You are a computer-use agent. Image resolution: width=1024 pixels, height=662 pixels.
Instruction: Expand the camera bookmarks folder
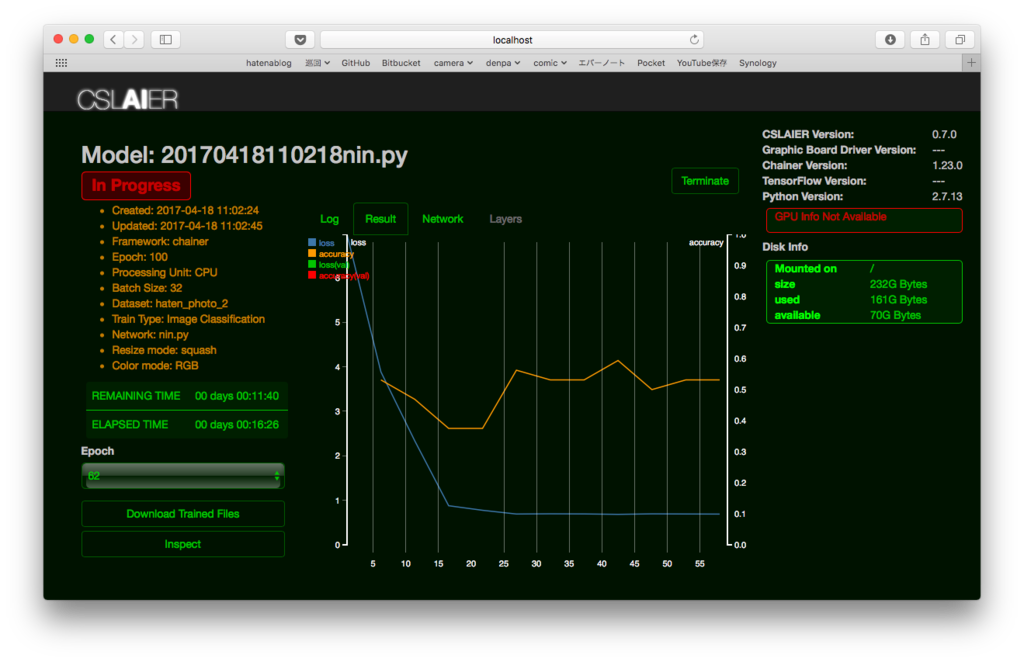point(453,63)
